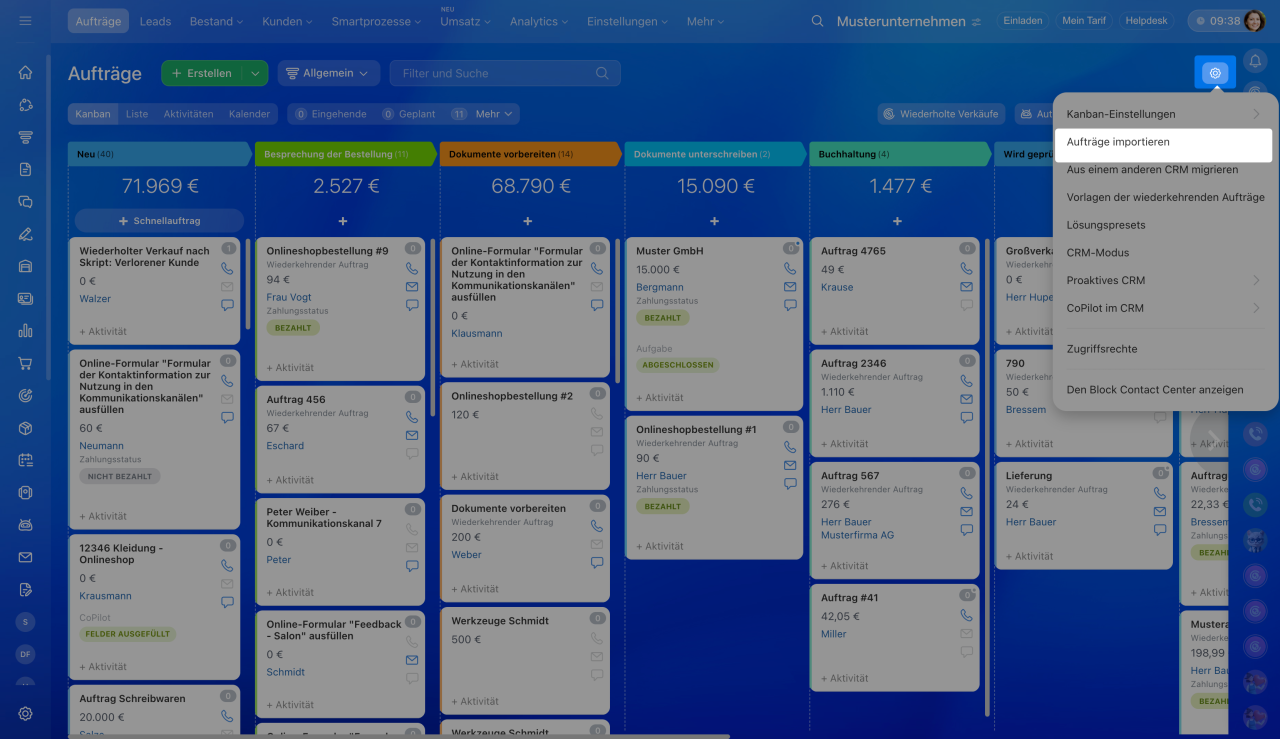Open the warehouse icon in the left sidebar
Screen dimensions: 1280x739
click(x=25, y=266)
